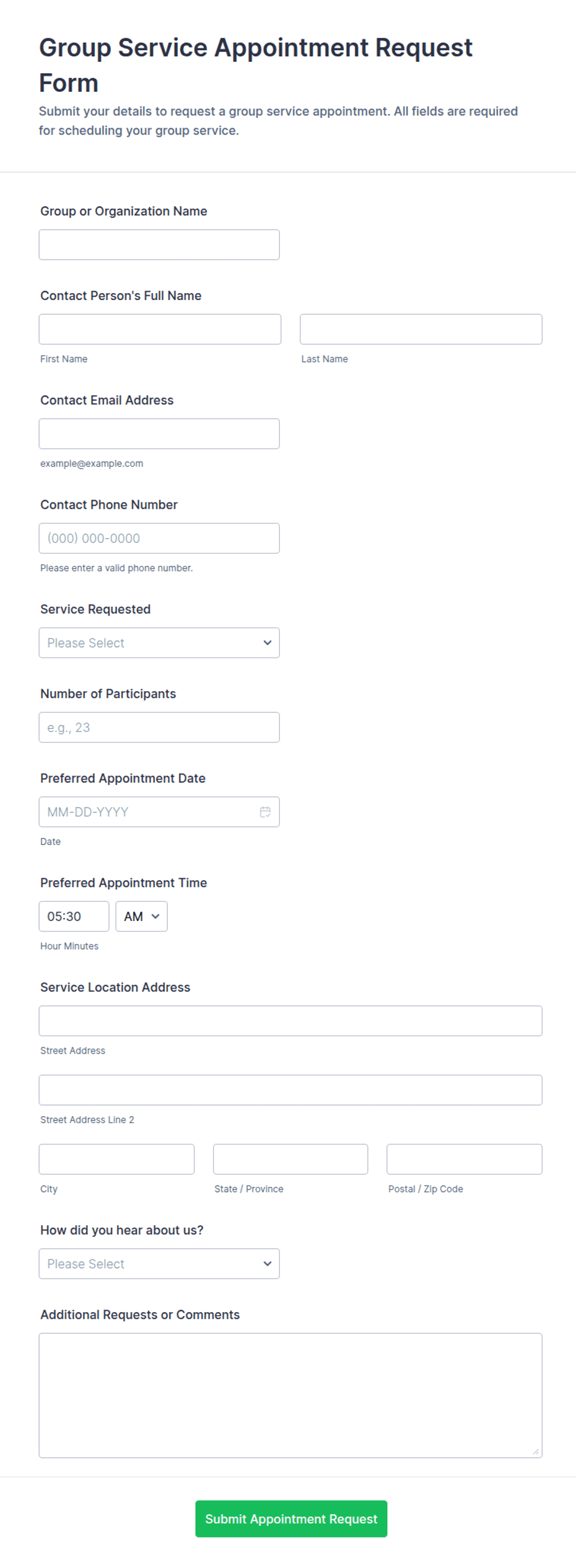Expand How did you hear about us dropdown
The image size is (576, 1568).
159,1264
